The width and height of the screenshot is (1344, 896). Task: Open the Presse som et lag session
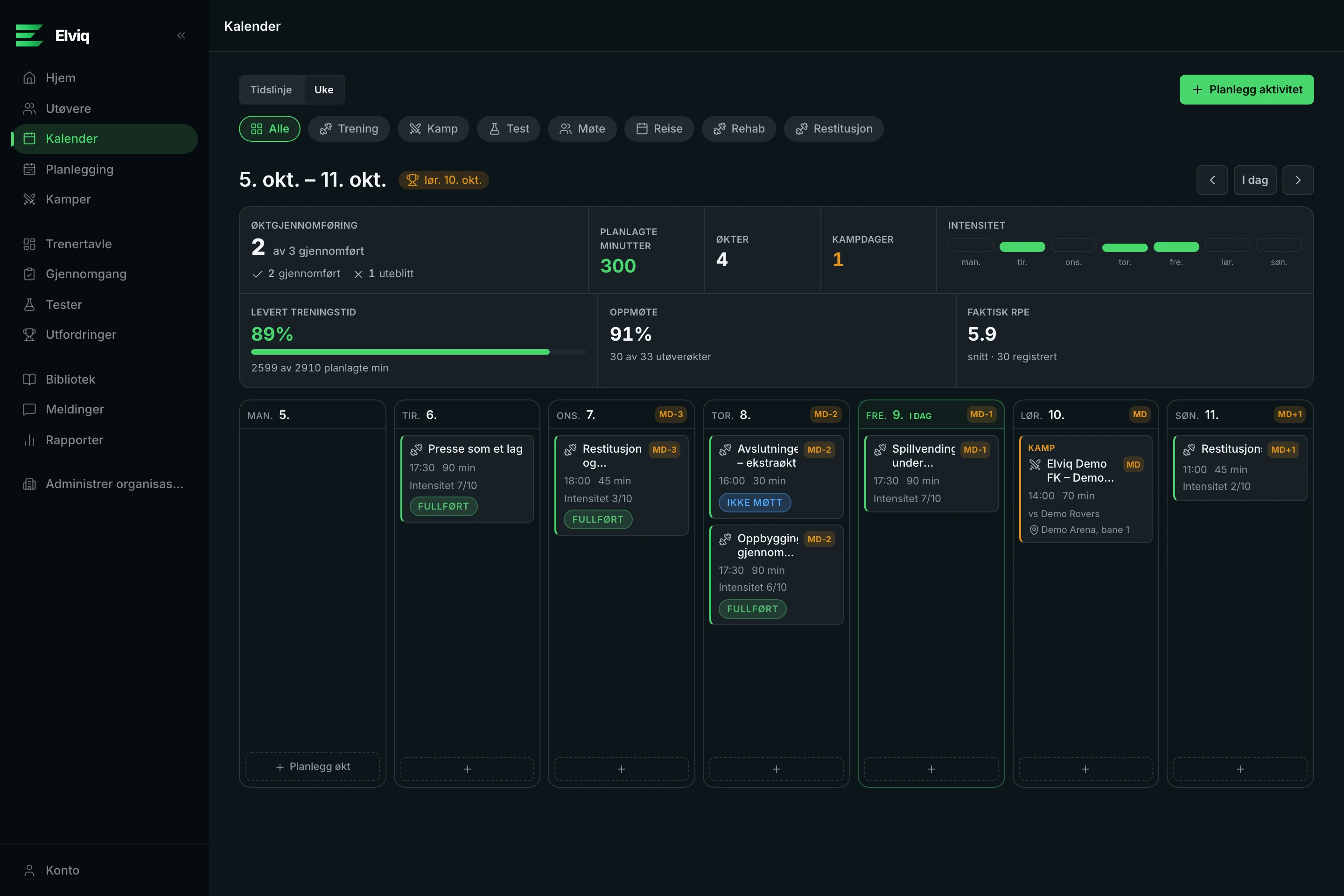pos(467,479)
